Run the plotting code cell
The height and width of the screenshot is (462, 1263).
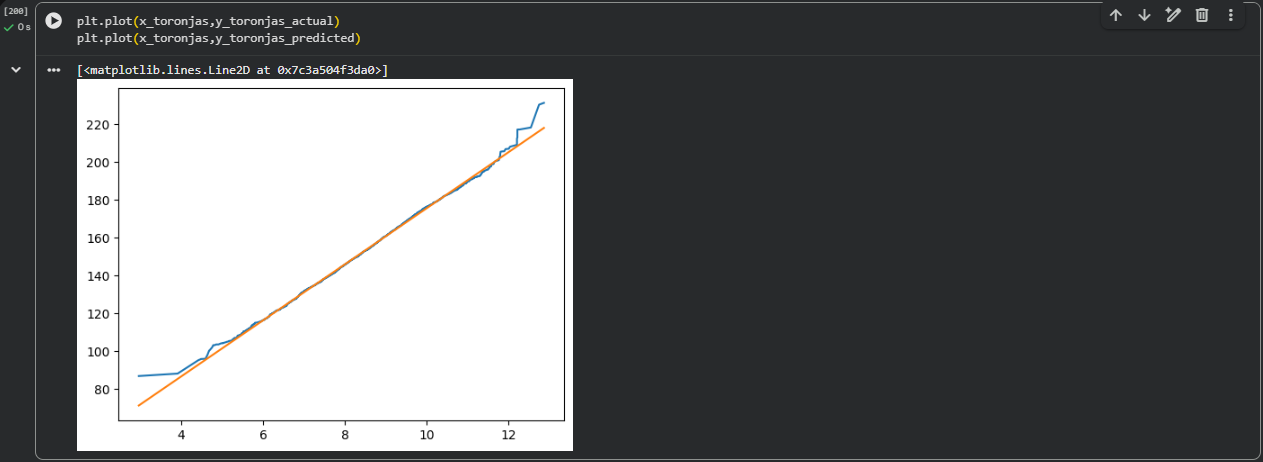[x=54, y=20]
